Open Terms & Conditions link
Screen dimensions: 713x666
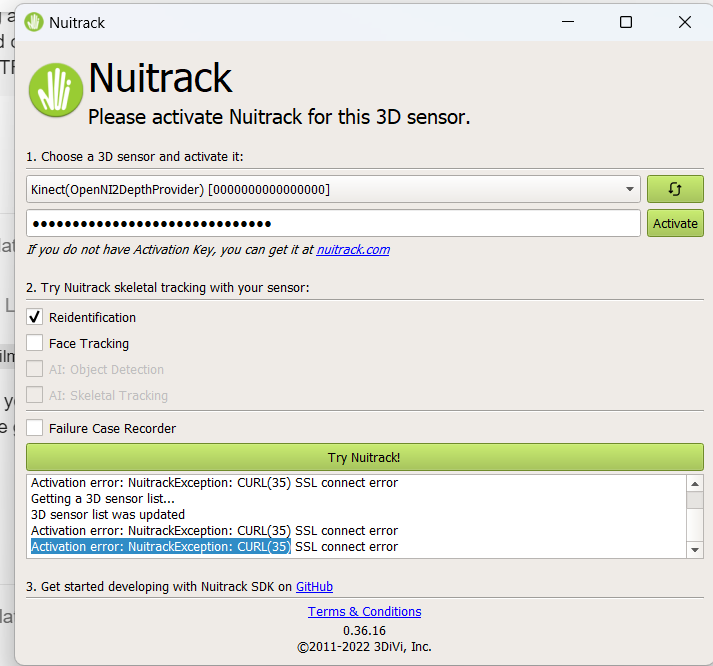click(x=365, y=612)
